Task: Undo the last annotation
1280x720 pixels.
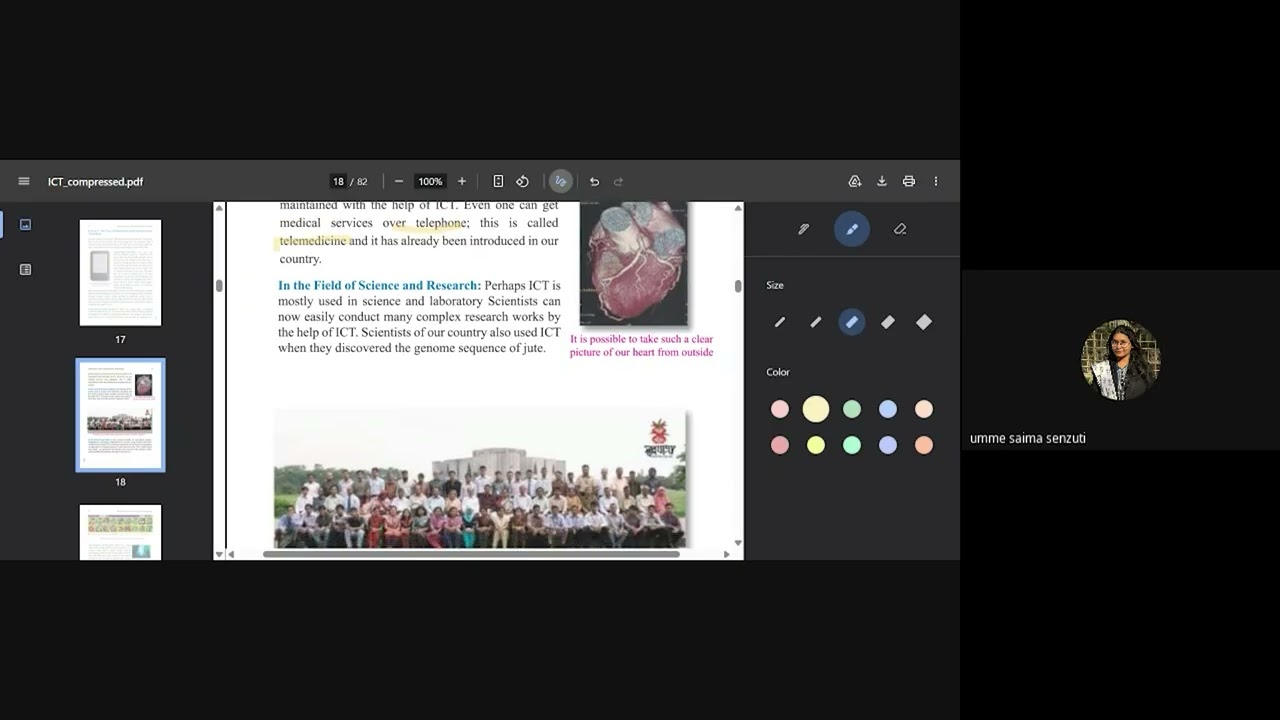Action: (x=594, y=181)
